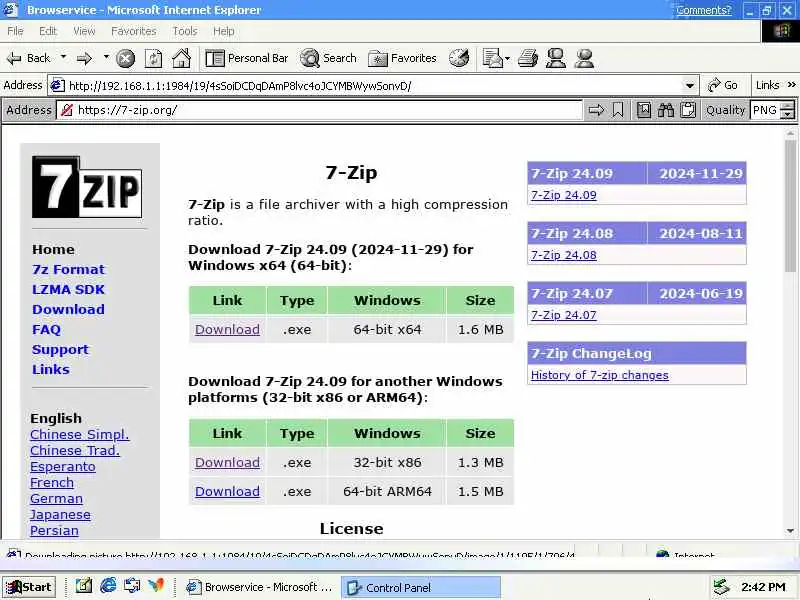Switch to Control Panel taskbar button
Image resolution: width=800 pixels, height=600 pixels.
point(420,588)
